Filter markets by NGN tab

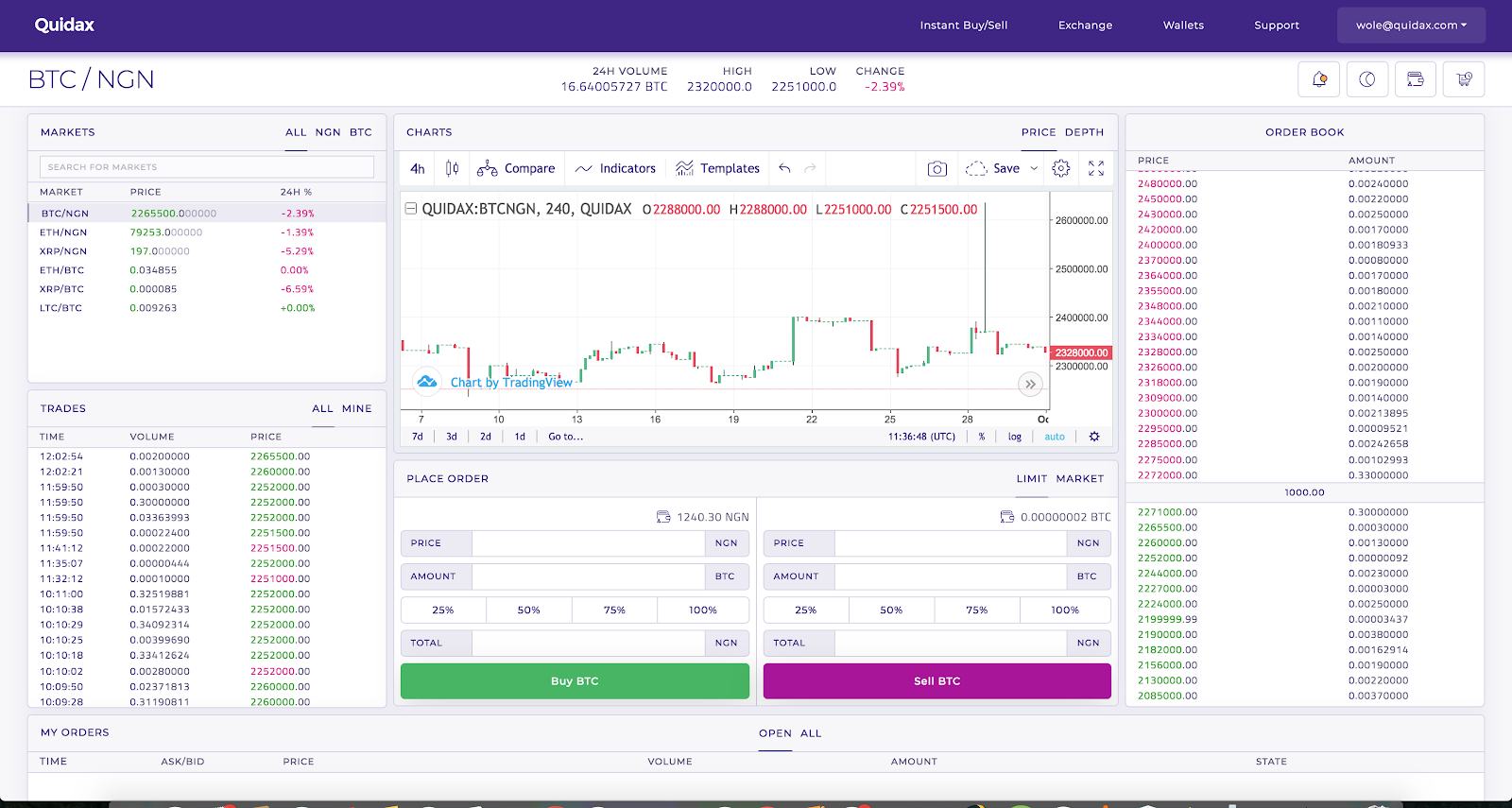coord(328,132)
